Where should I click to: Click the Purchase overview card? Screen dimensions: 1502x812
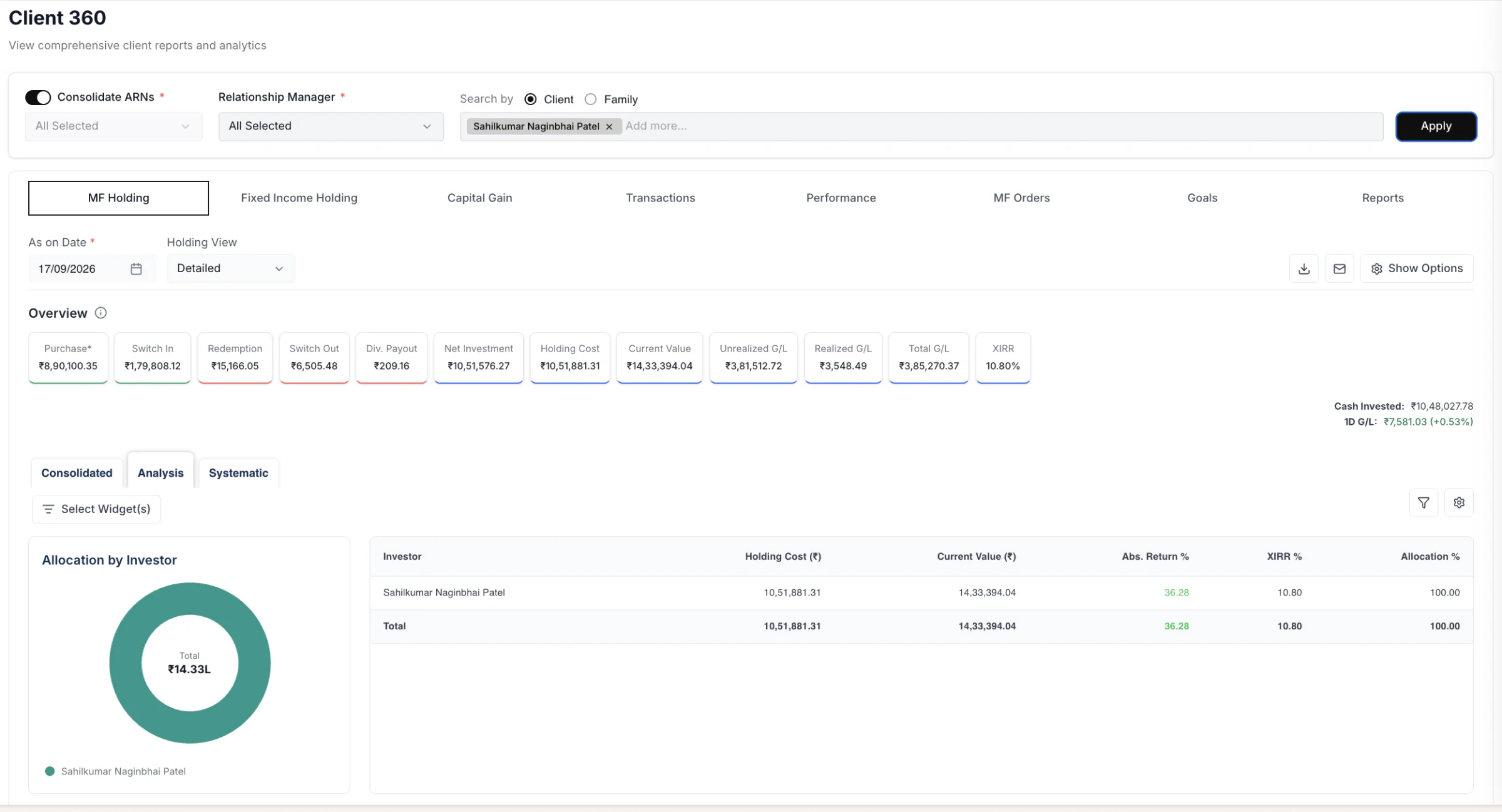68,357
